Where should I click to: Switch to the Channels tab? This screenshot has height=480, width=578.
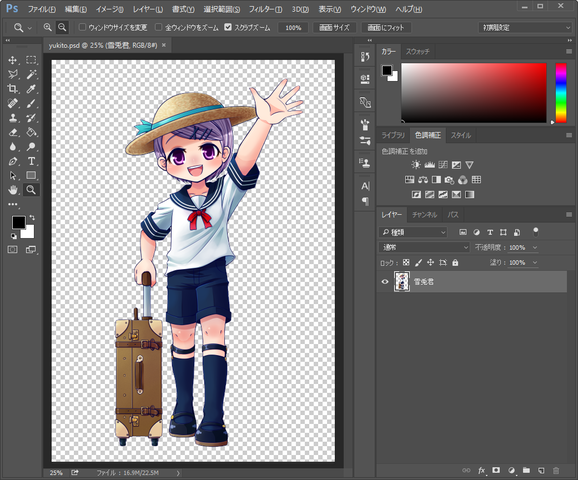[424, 215]
